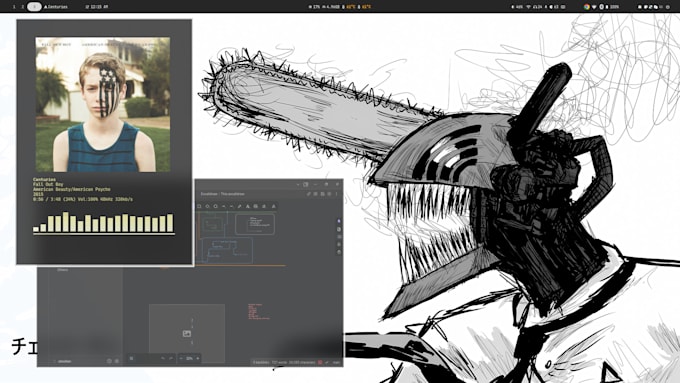Click the bottom round icon in Excalidraw side panel

pos(339,252)
